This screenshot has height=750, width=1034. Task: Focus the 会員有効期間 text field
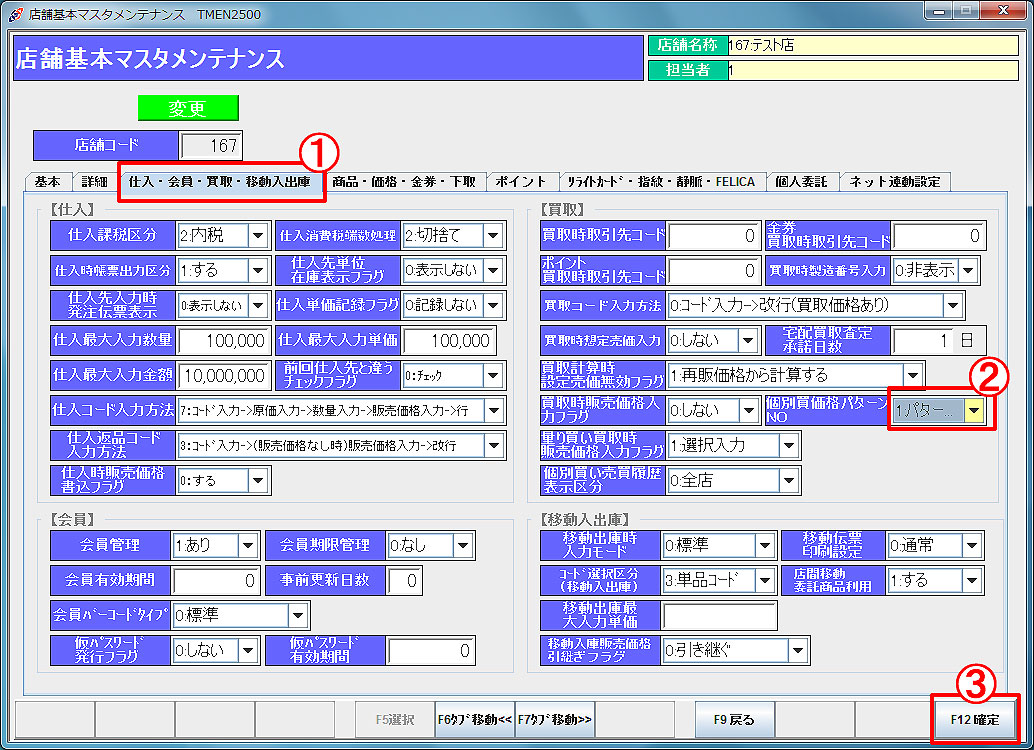click(x=217, y=580)
